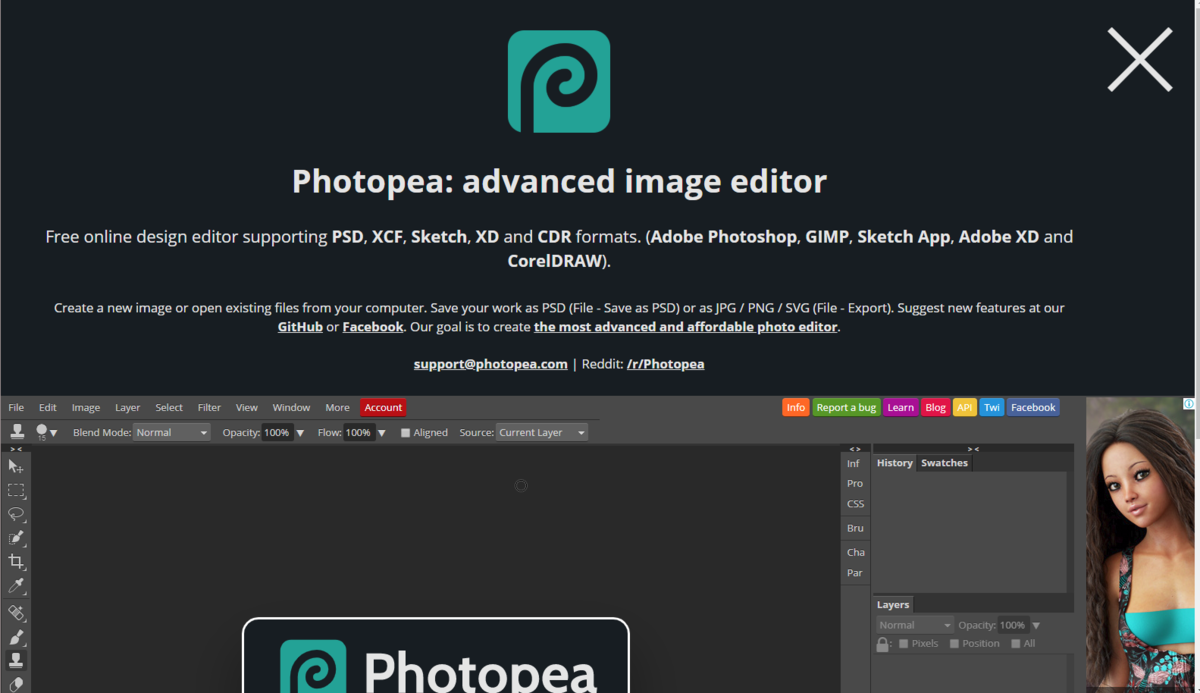1200x693 pixels.
Task: Select the Clone Stamp tool in left toolbar
Action: [x=16, y=660]
